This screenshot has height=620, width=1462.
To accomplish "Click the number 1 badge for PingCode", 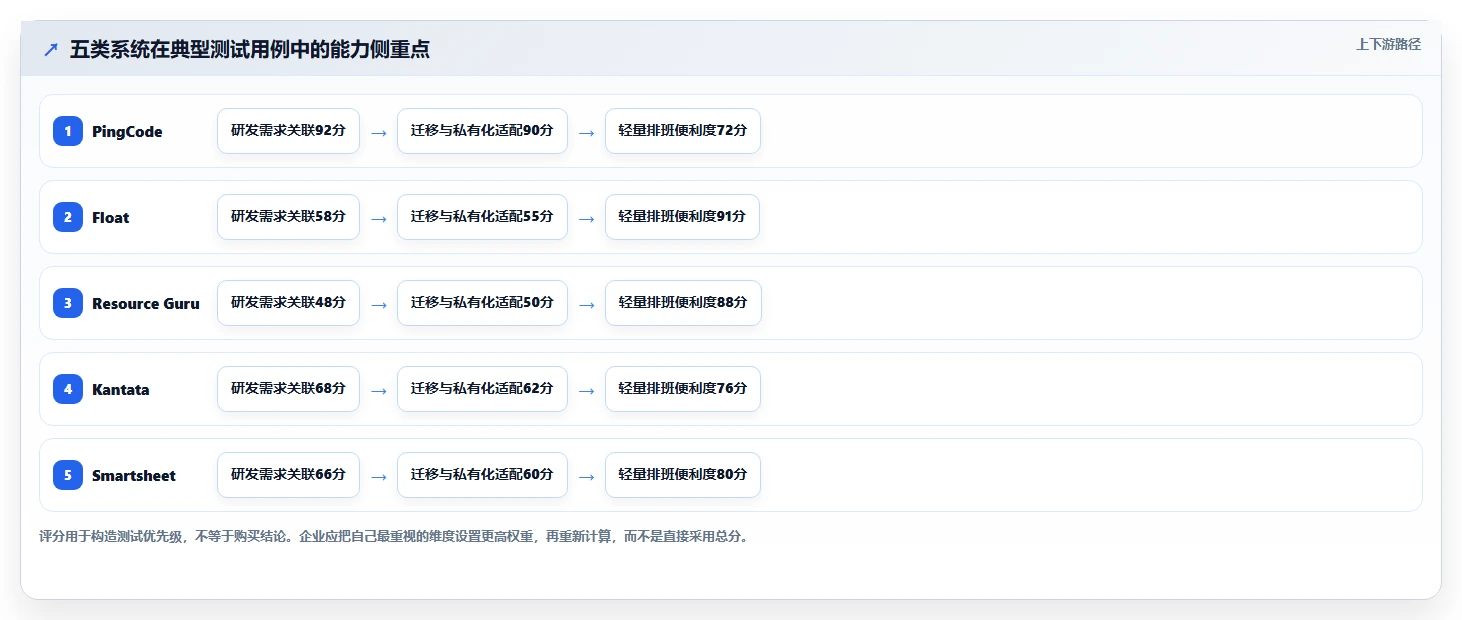I will pos(68,131).
